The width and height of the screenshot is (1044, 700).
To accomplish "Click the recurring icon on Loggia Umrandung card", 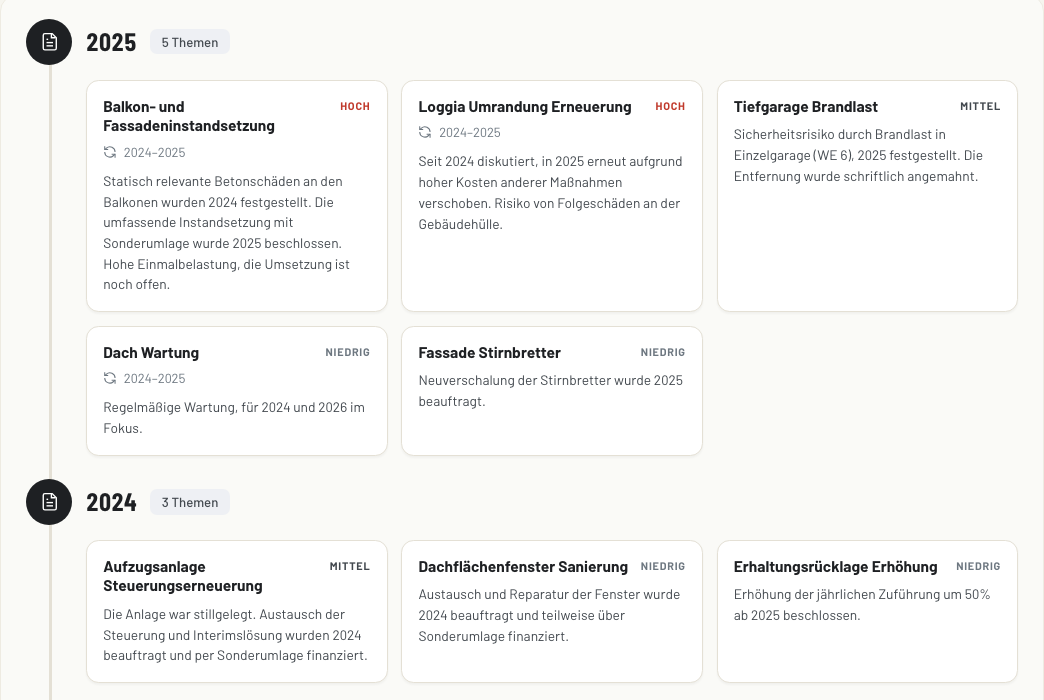I will [425, 133].
